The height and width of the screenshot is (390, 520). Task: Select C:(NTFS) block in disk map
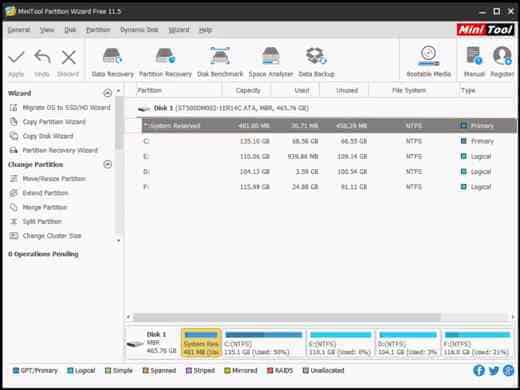(264, 343)
